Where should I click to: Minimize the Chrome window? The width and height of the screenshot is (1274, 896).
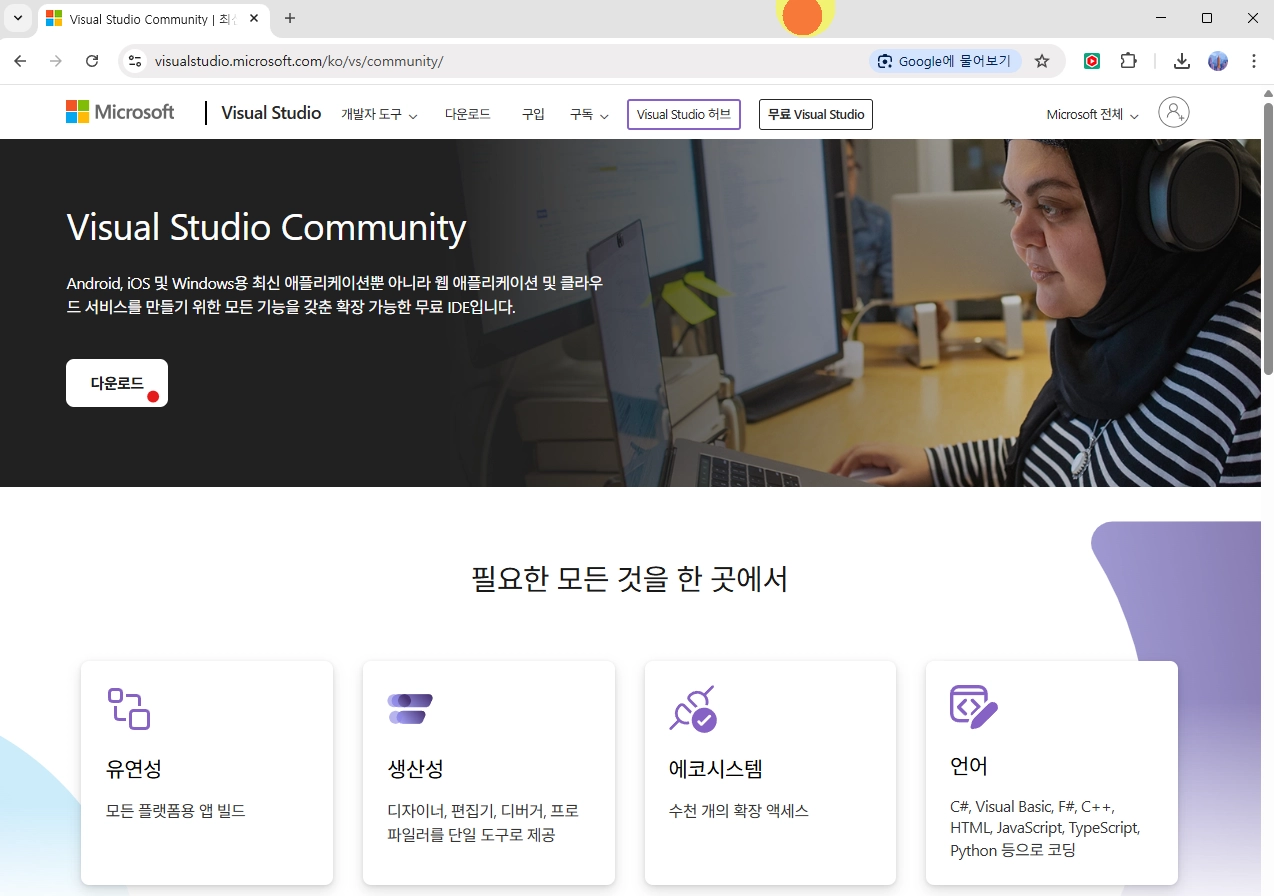tap(1160, 18)
